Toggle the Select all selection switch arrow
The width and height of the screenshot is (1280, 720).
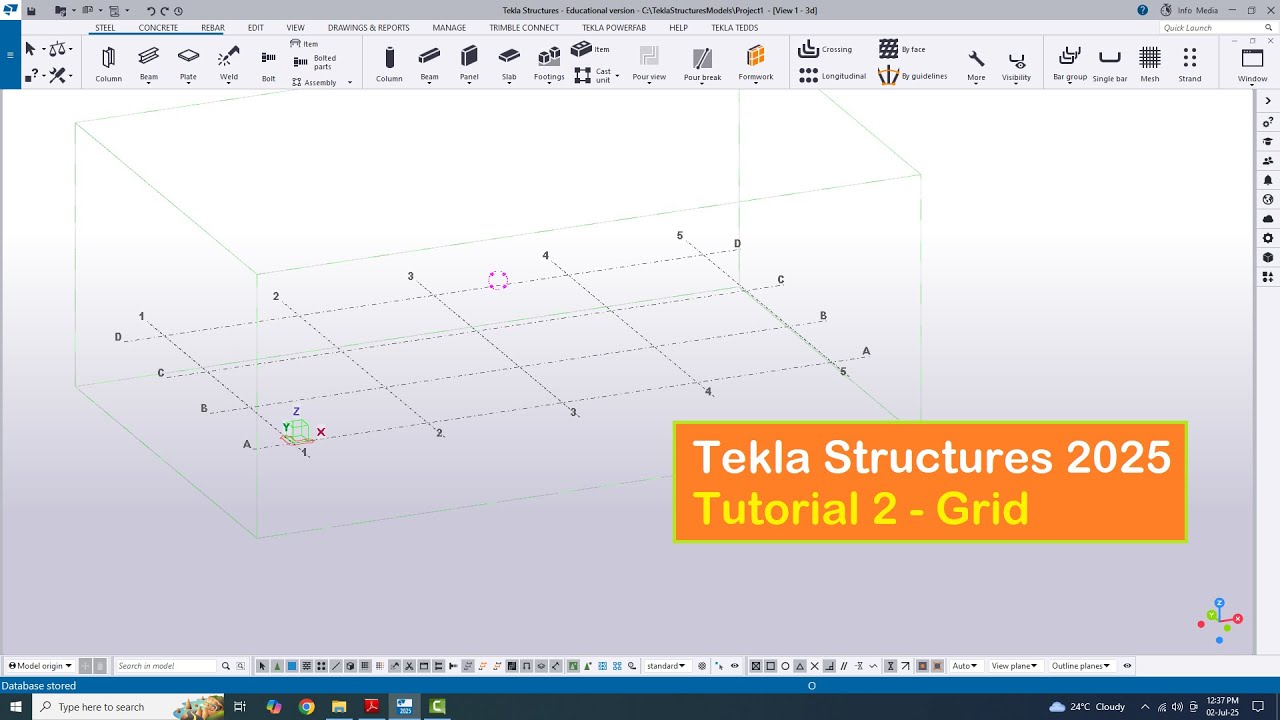262,666
